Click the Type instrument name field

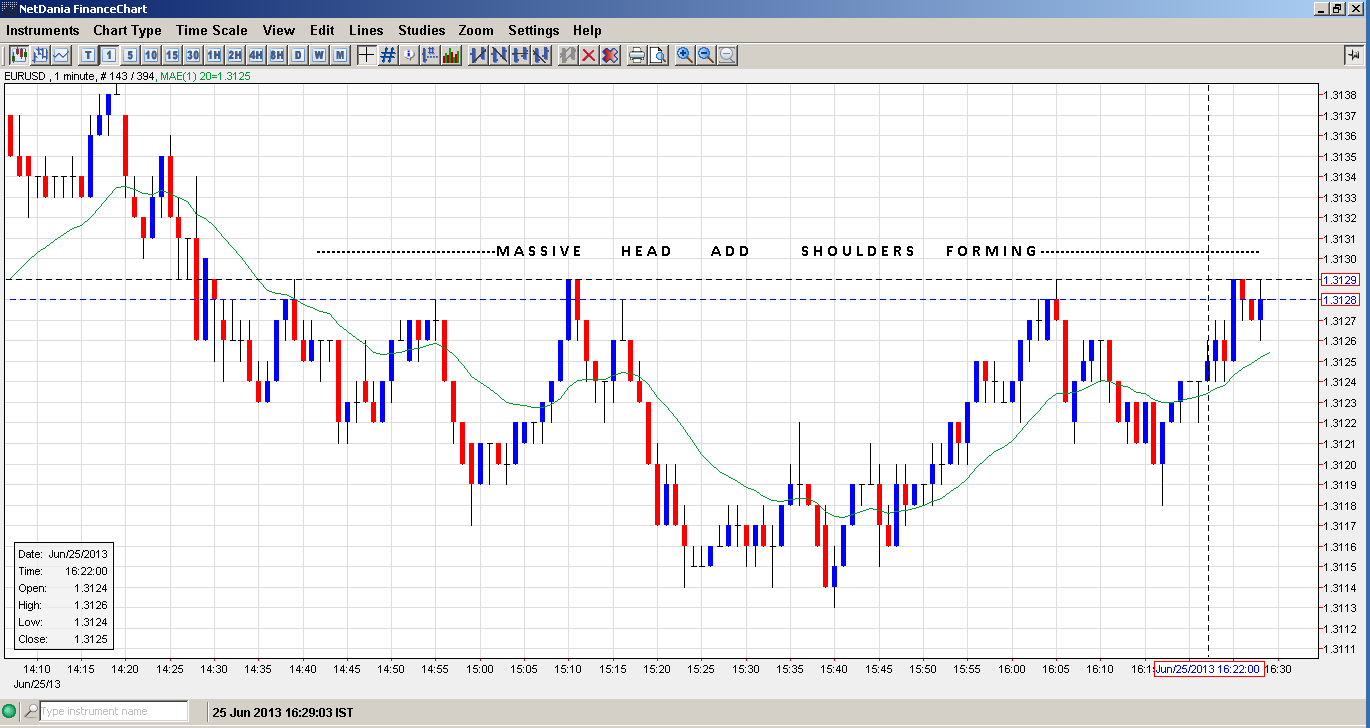click(113, 711)
